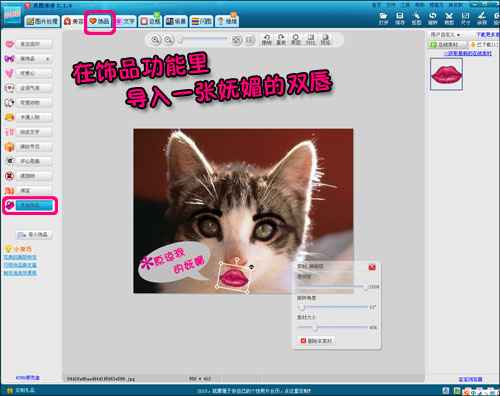Image resolution: width=500 pixels, height=396 pixels.
Task: Click the rotation handle above lips sticker
Action: tap(237, 259)
